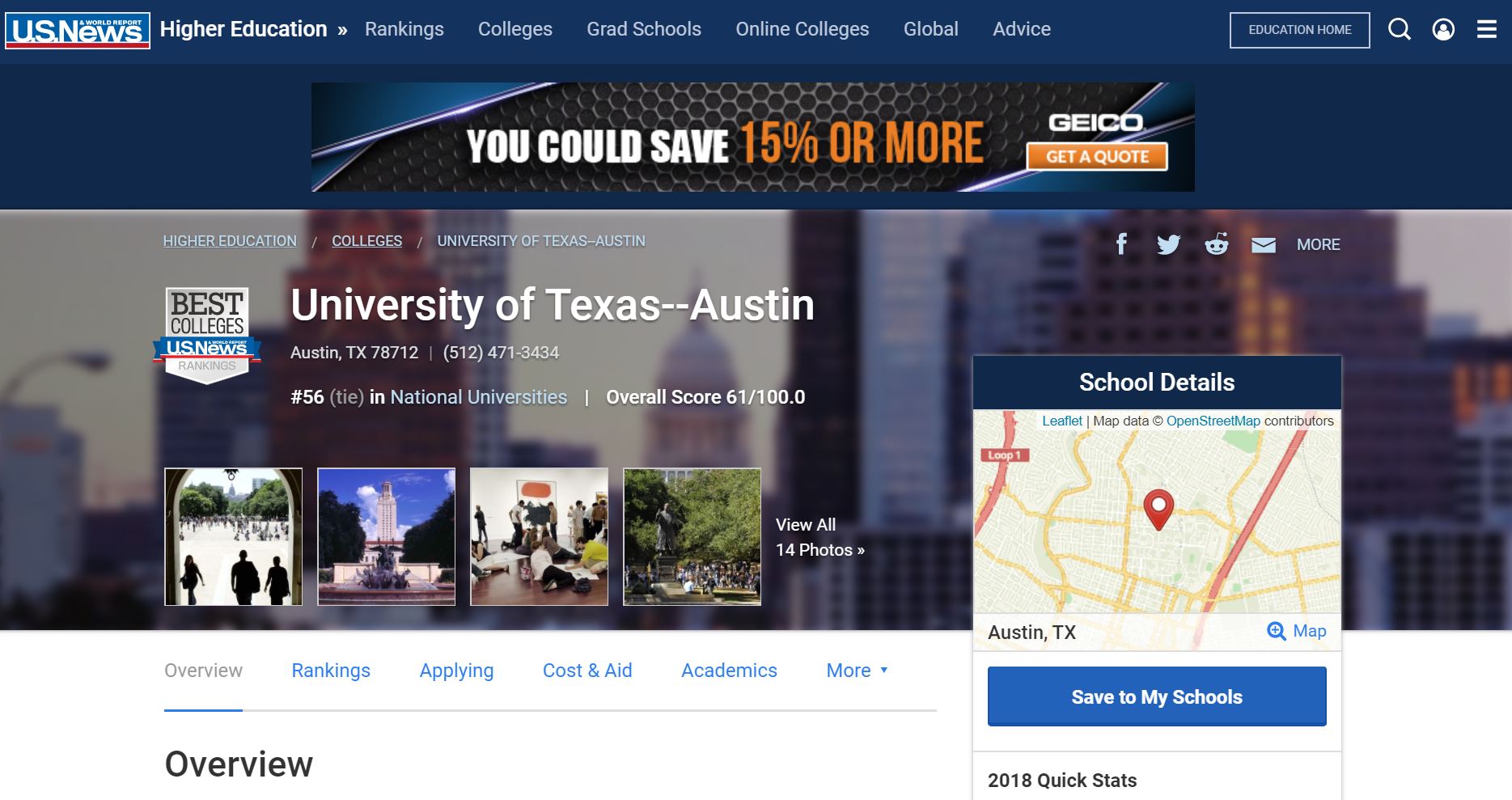Open the hamburger menu icon
Image resolution: width=1512 pixels, height=800 pixels.
coord(1487,30)
